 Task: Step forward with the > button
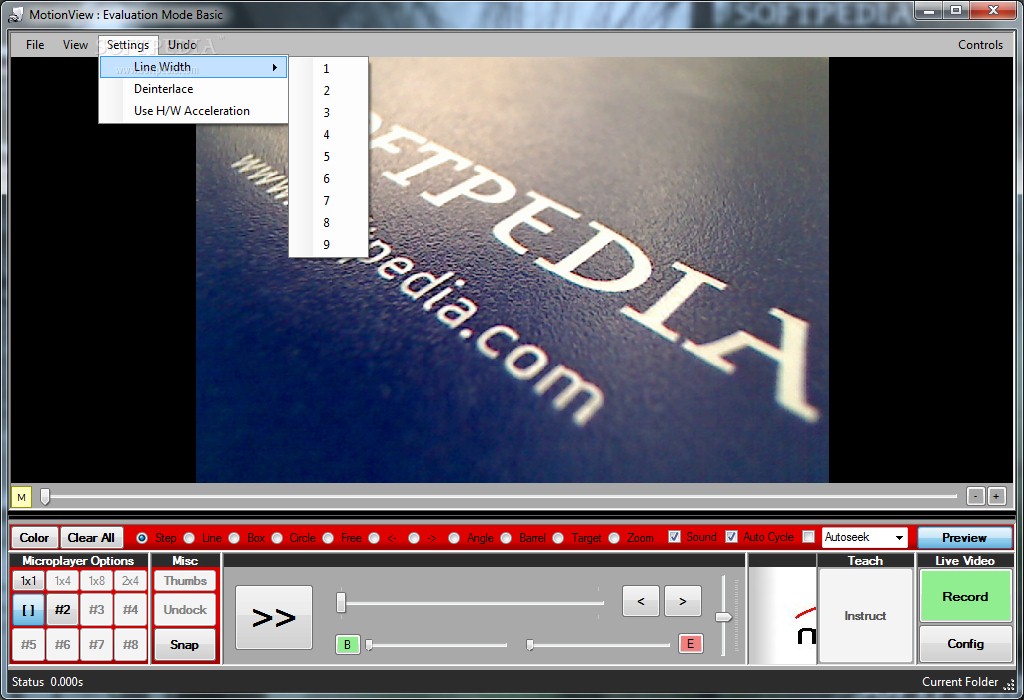(x=682, y=601)
